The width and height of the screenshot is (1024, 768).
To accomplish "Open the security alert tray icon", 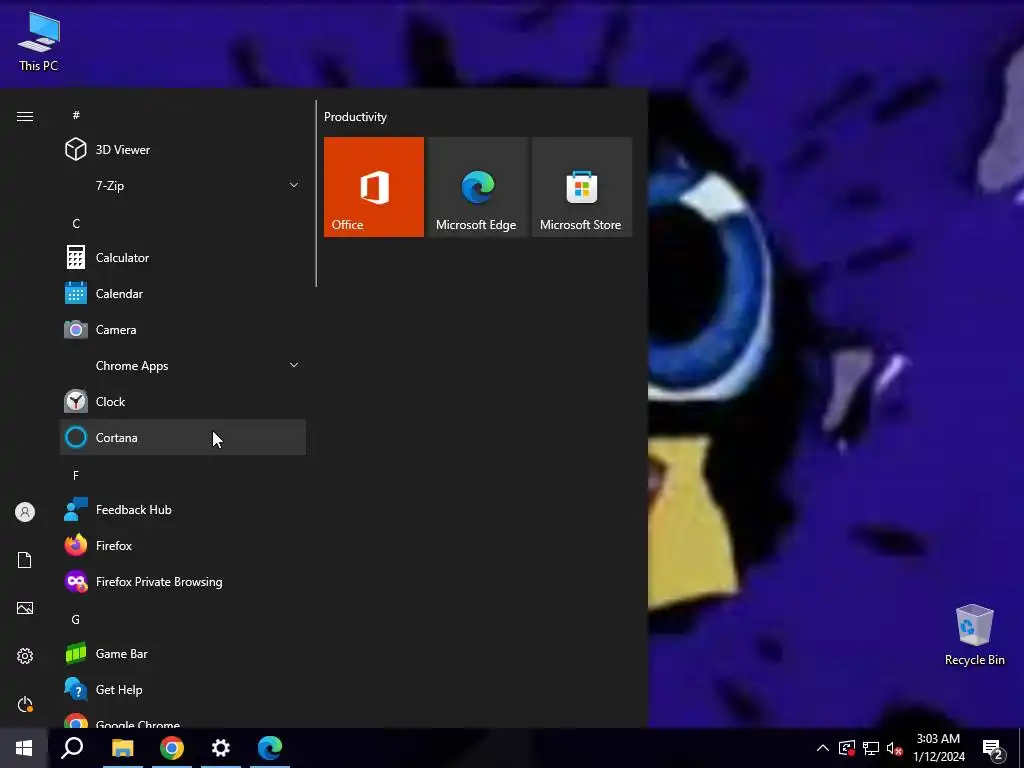I will coord(847,748).
